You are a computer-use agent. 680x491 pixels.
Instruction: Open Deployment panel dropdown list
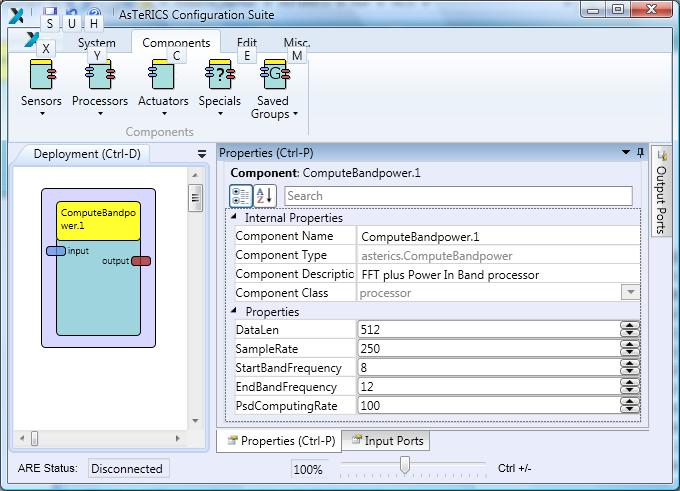[x=202, y=154]
